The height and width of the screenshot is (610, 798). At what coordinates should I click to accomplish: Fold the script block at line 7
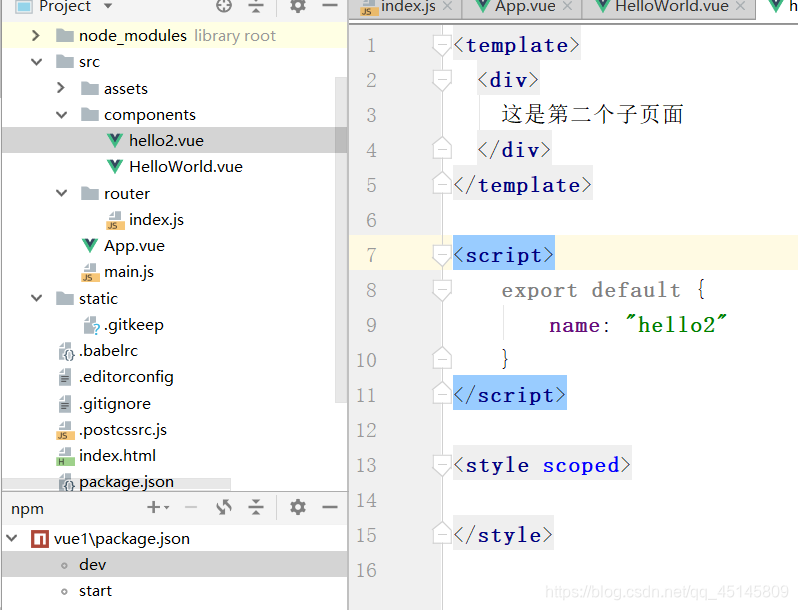point(442,255)
